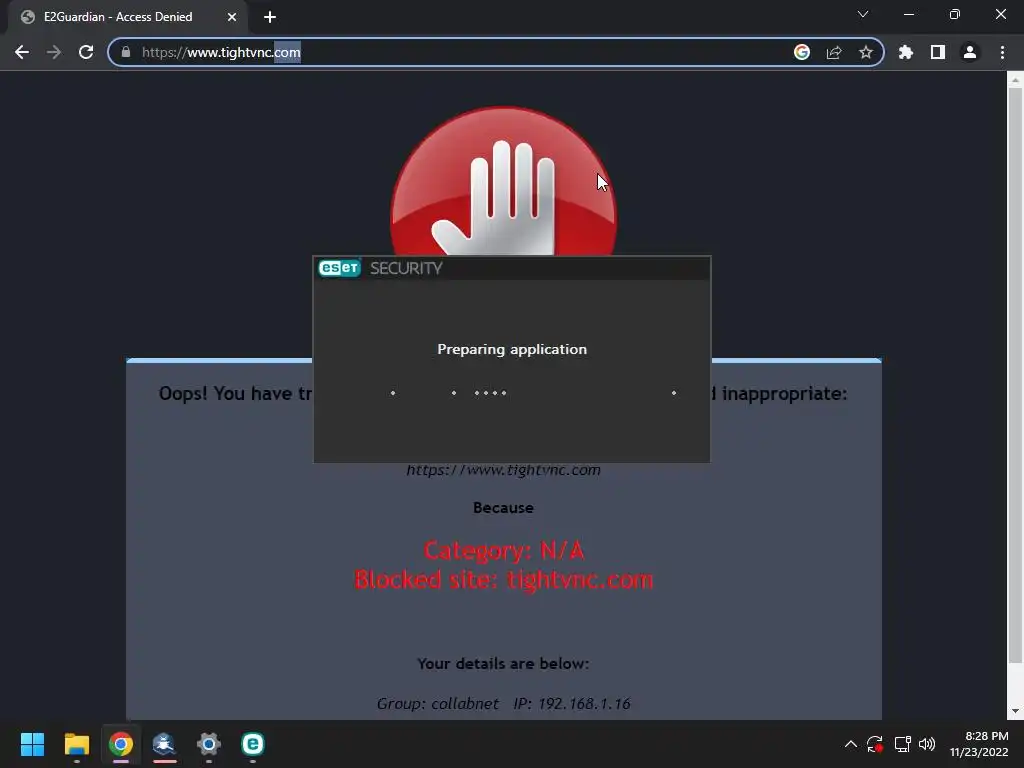
Task: Open the Windows Start menu
Action: (x=32, y=744)
